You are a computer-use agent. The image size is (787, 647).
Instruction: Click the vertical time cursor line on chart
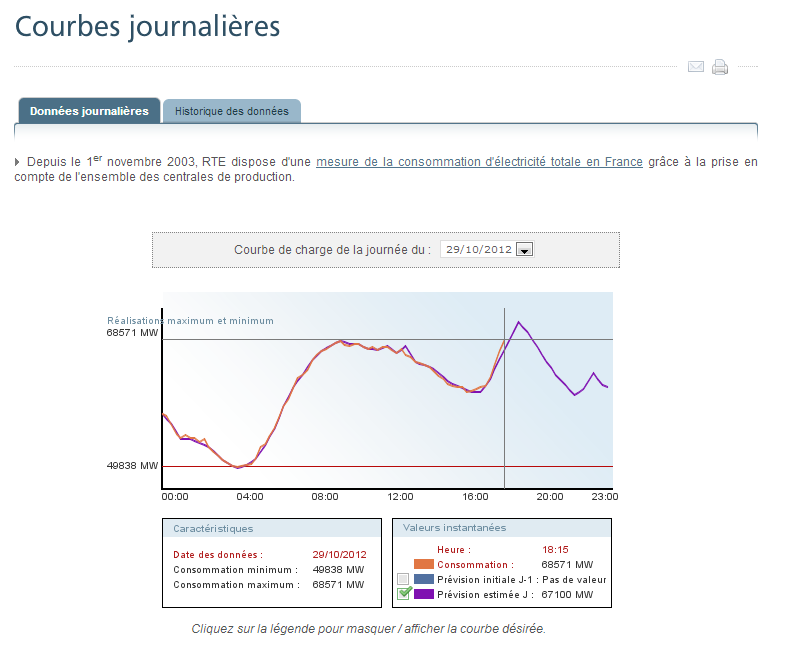[x=504, y=398]
